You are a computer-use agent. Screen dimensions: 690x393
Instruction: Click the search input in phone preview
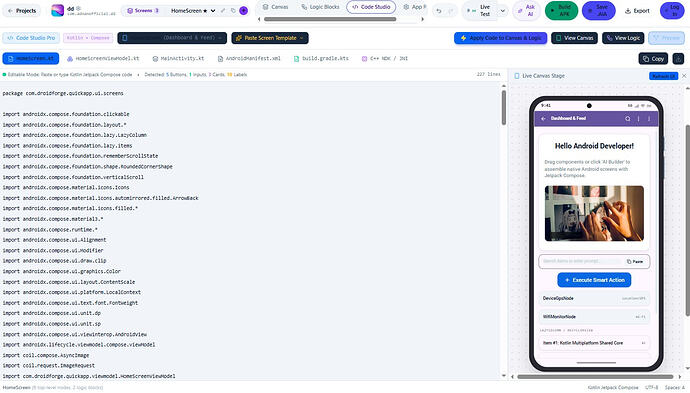(x=581, y=261)
